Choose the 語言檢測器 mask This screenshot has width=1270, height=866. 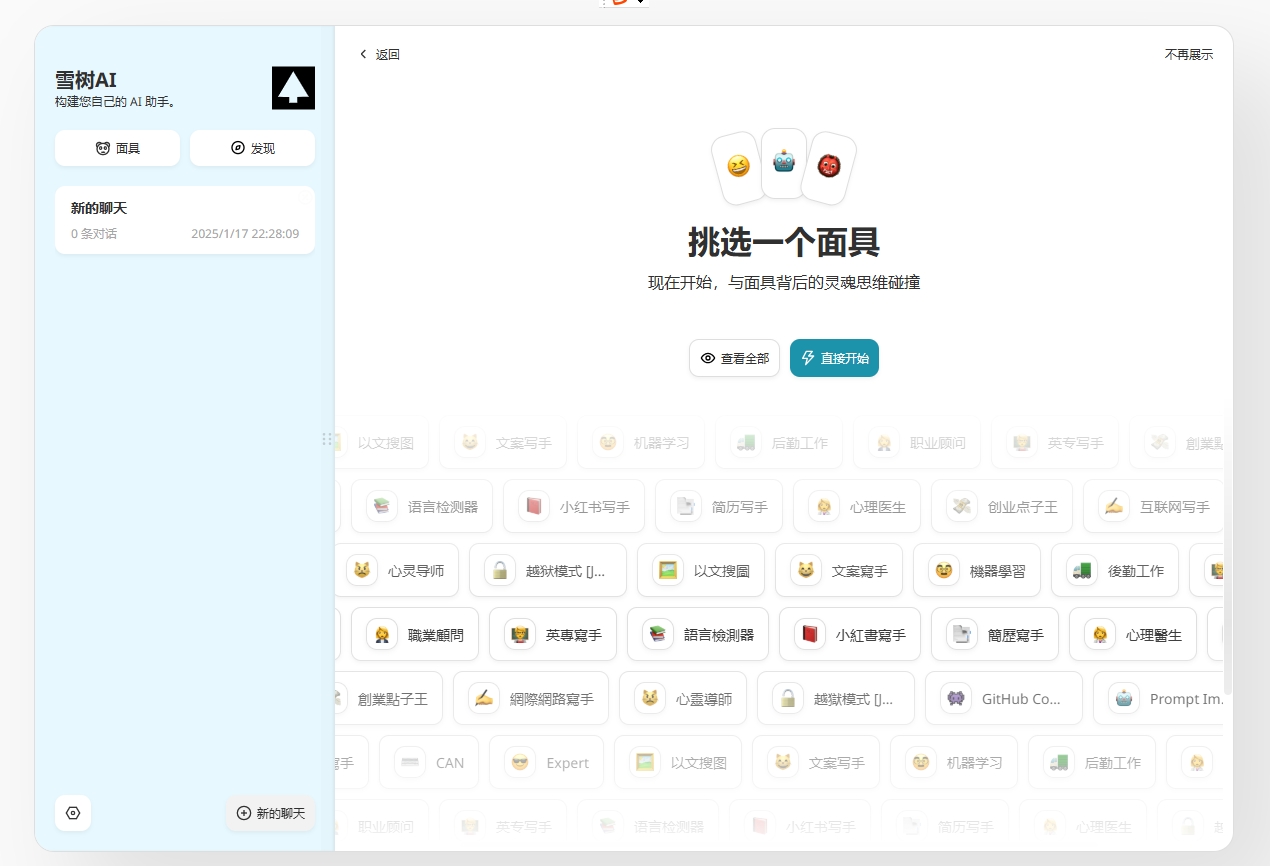[x=698, y=634]
